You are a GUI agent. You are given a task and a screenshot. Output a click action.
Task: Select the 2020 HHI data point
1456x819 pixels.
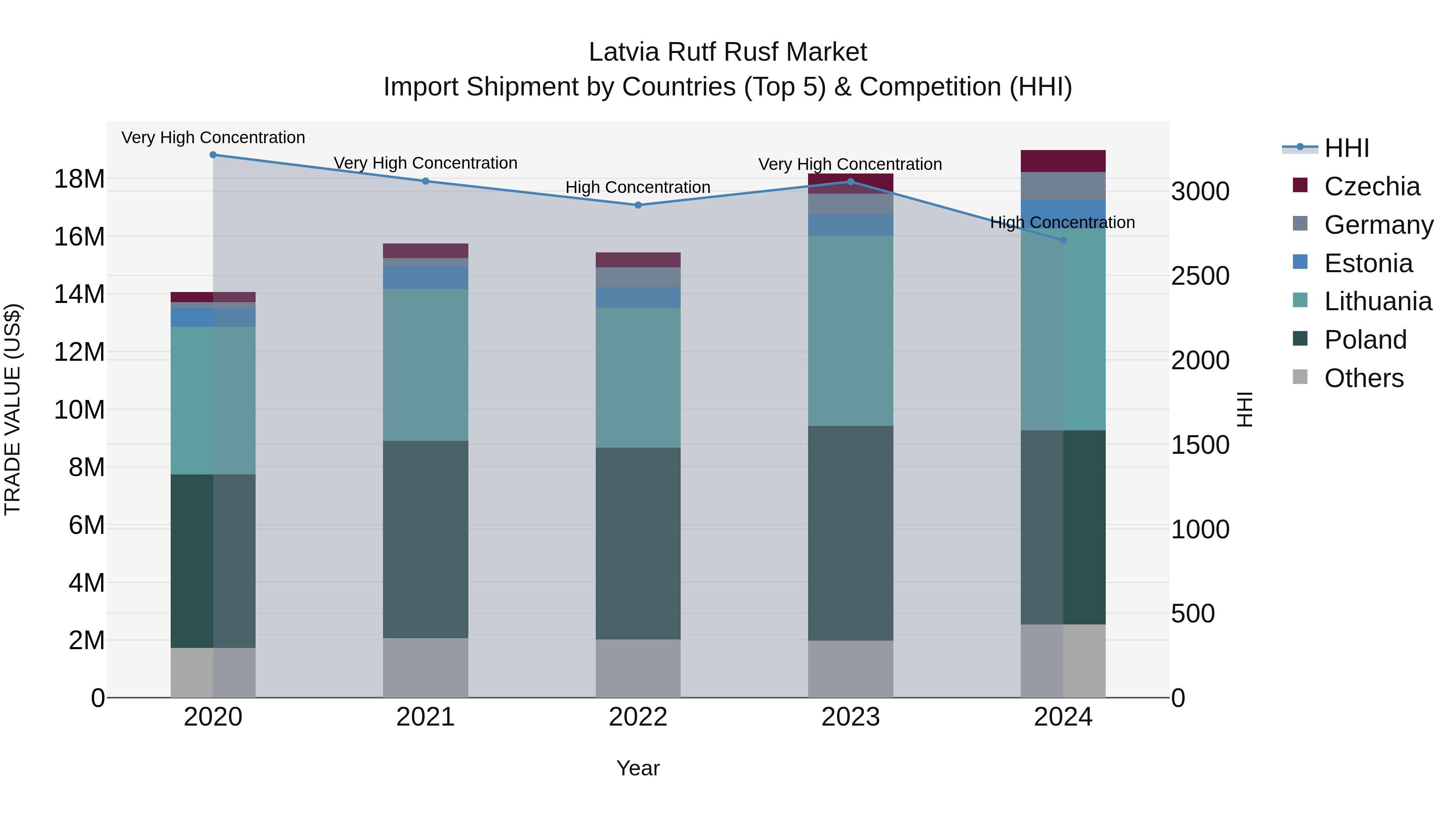pos(213,154)
